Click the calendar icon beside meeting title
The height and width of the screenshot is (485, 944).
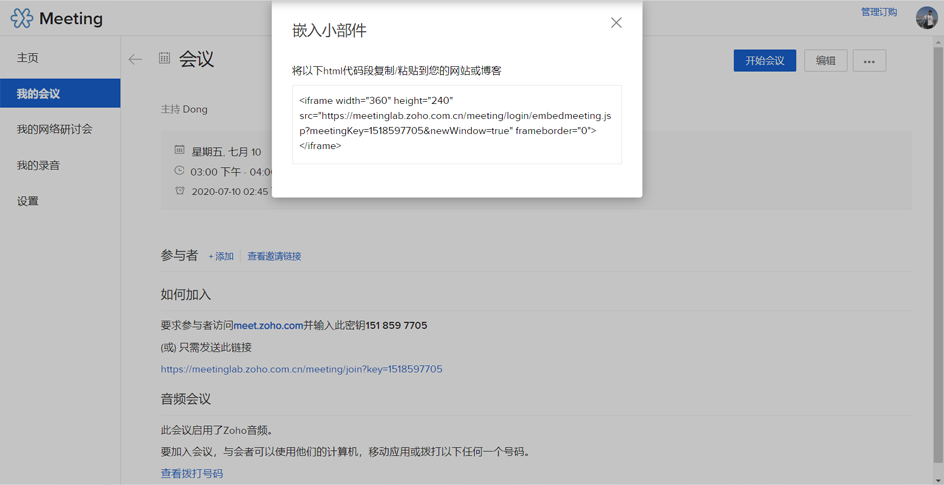click(x=164, y=59)
